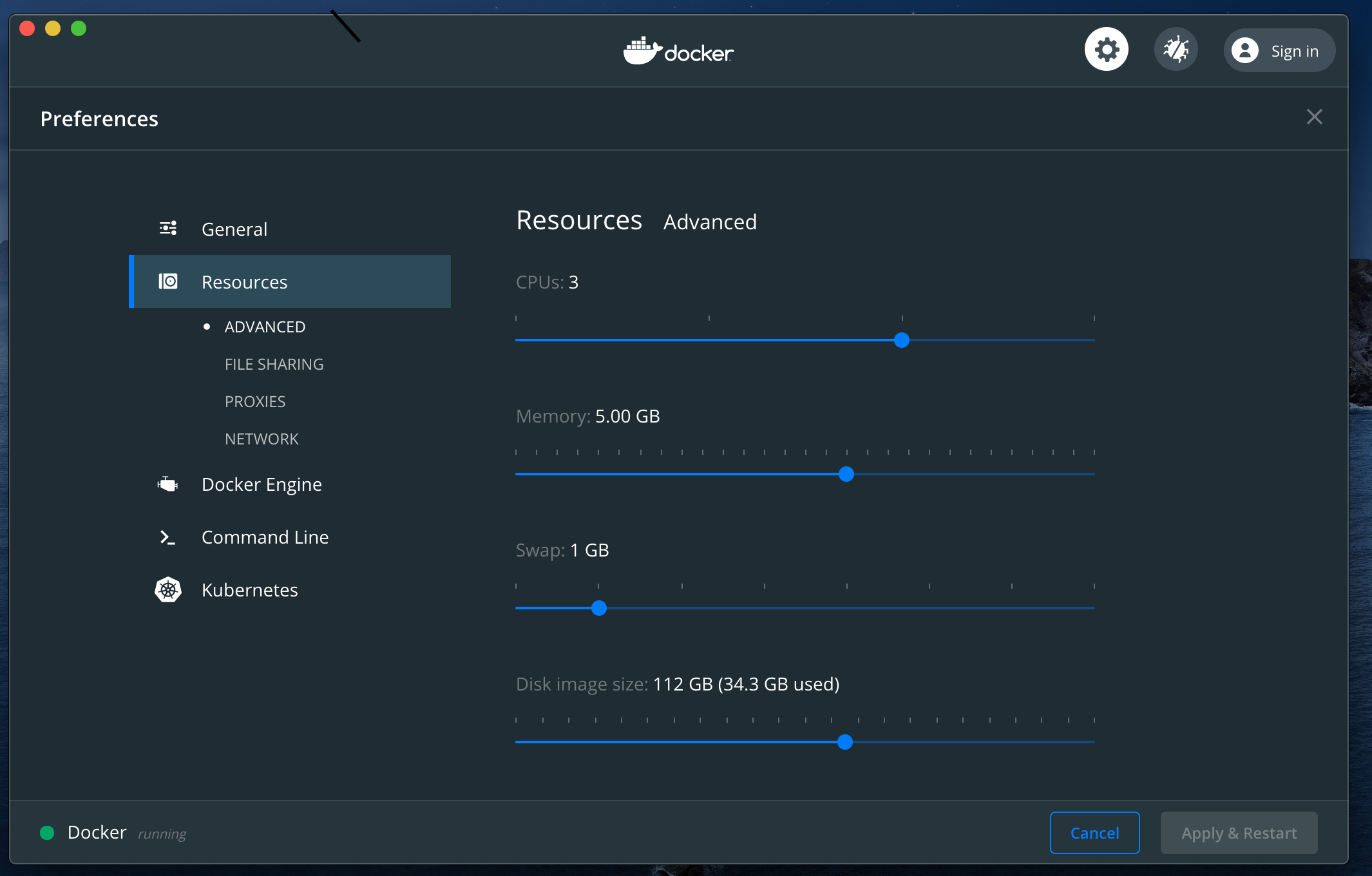Click Apply & Restart button

point(1239,833)
